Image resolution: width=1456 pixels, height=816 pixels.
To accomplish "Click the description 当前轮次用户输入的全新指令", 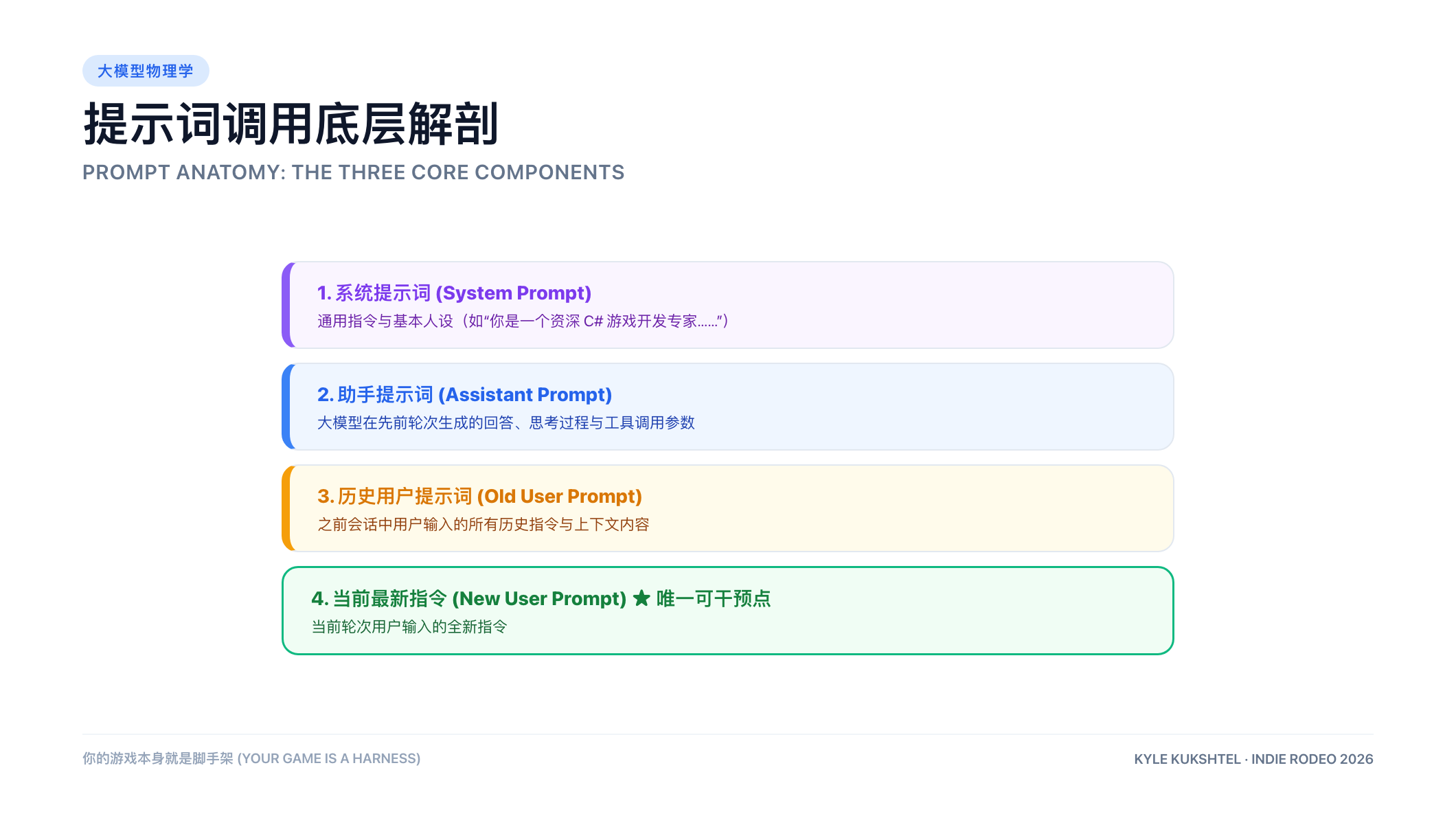I will [x=409, y=627].
